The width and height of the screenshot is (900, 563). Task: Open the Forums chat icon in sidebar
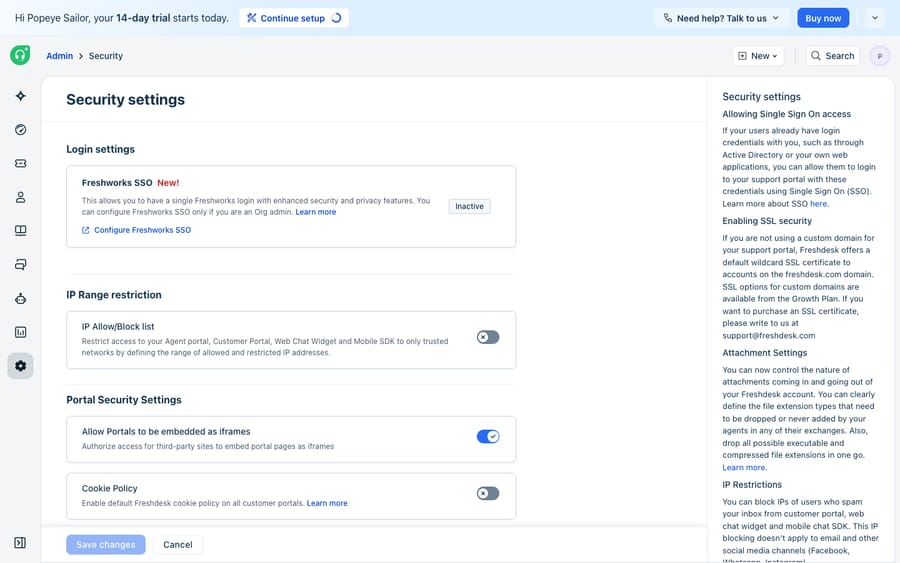click(x=21, y=265)
